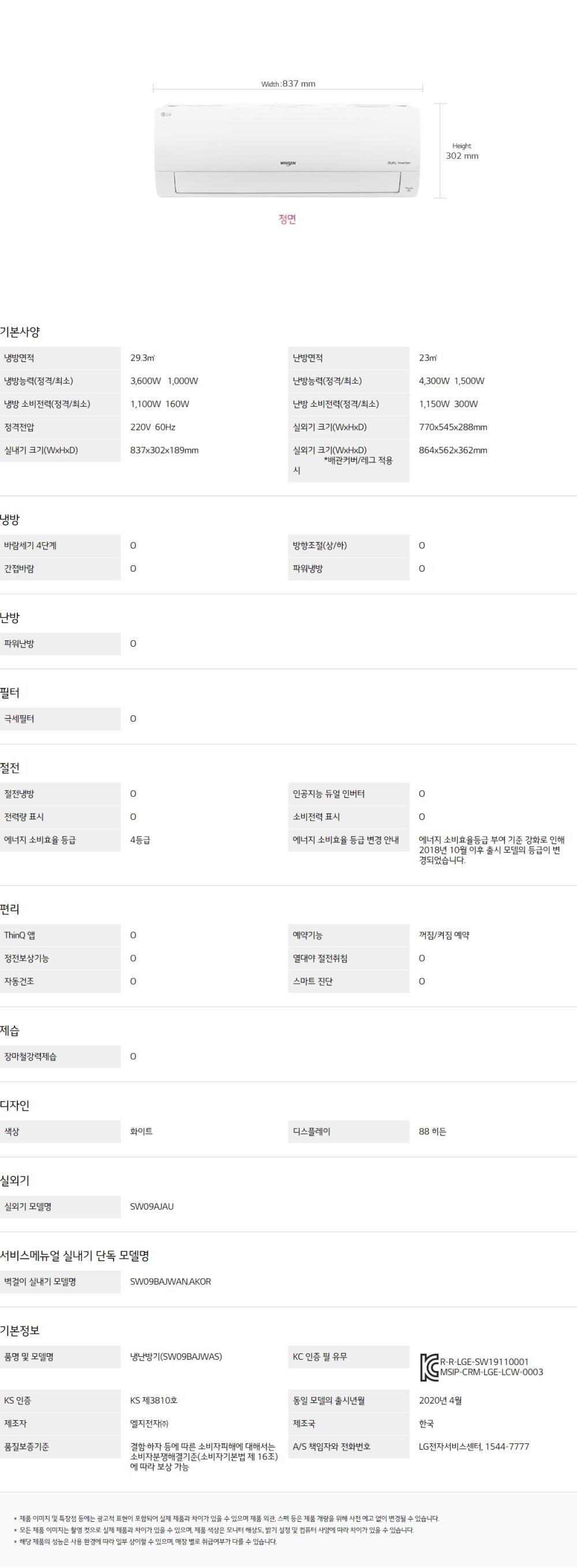Click the LG logo on the air conditioner
This screenshot has width=577, height=1568.
click(166, 114)
